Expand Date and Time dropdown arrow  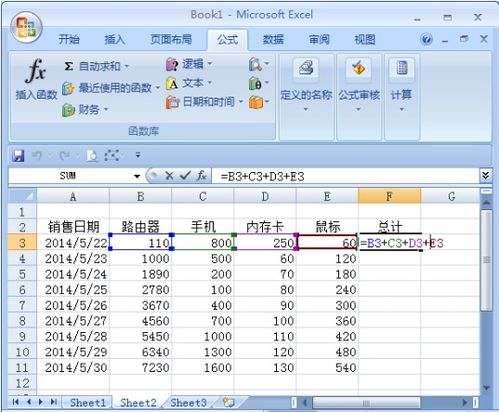tap(240, 101)
